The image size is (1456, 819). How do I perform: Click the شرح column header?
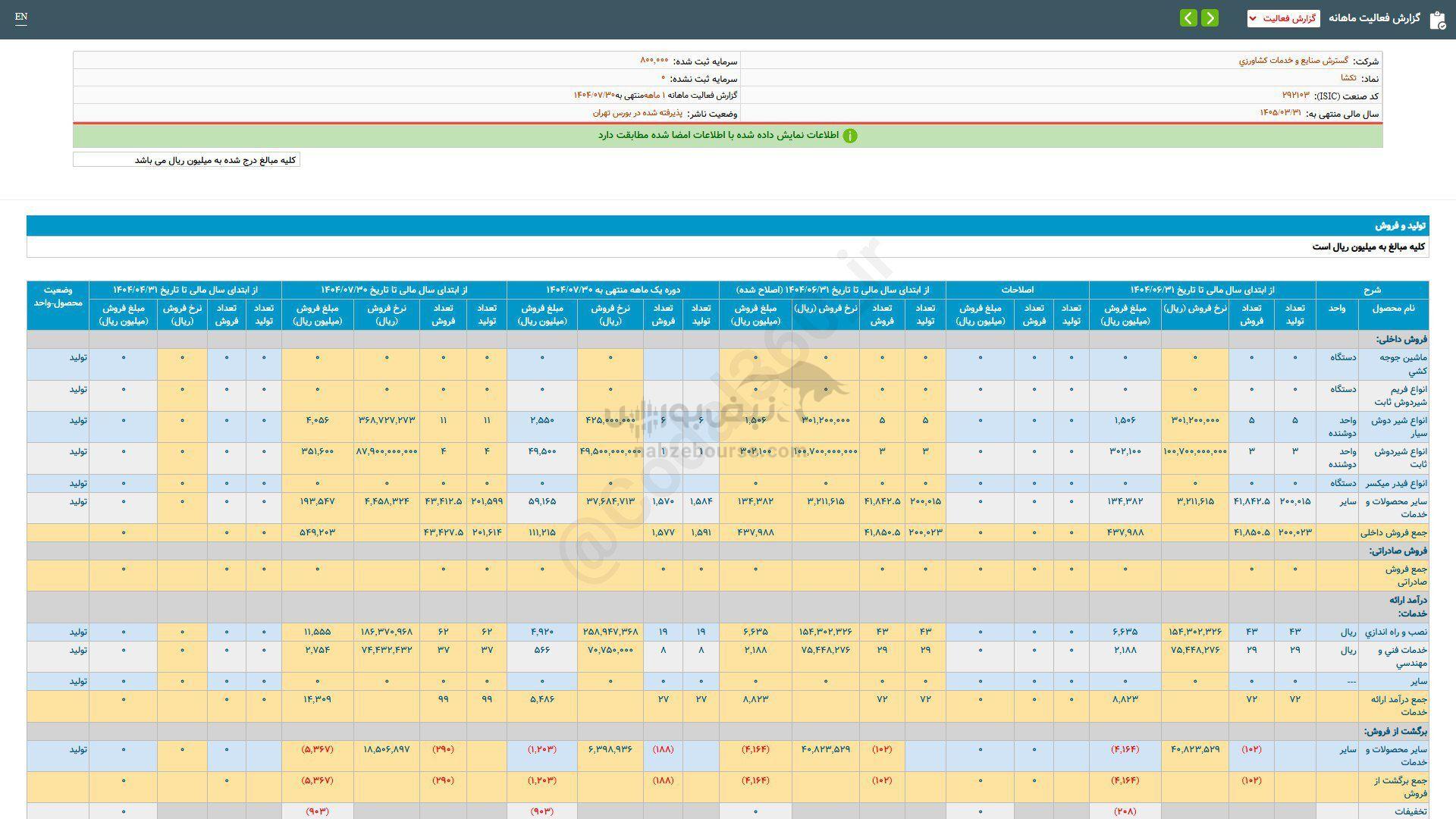click(x=1372, y=290)
